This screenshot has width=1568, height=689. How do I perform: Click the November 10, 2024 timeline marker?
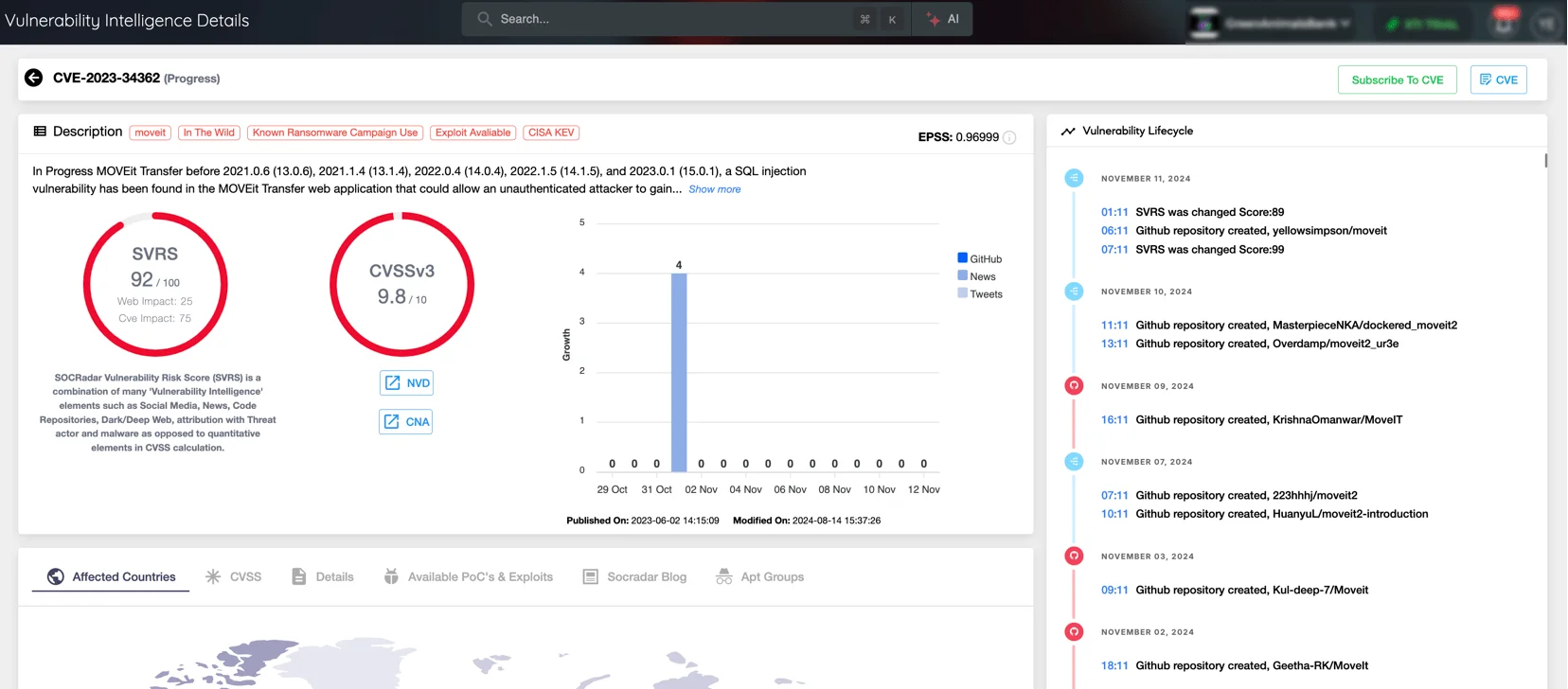point(1074,291)
